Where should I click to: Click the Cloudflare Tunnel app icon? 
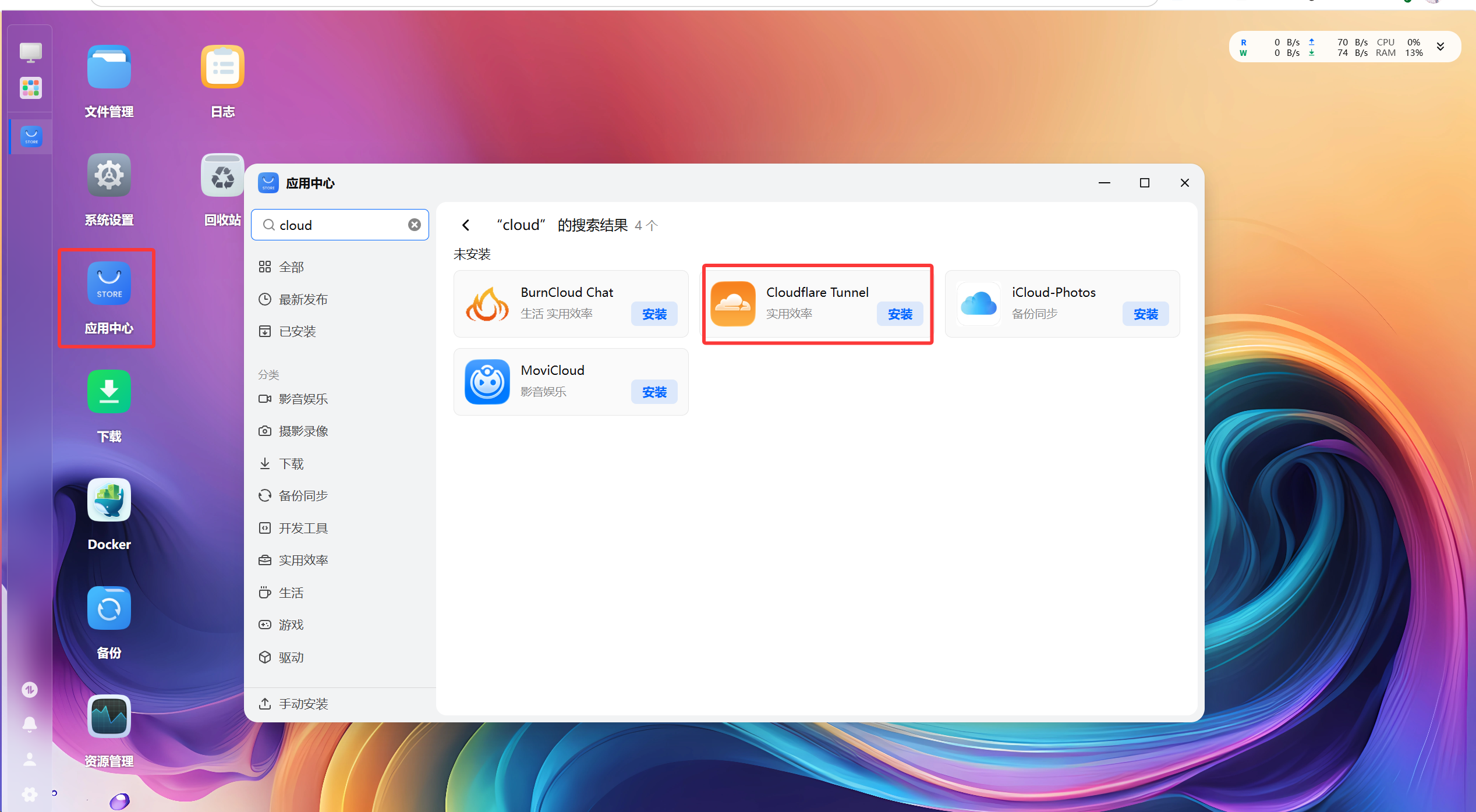coord(732,304)
